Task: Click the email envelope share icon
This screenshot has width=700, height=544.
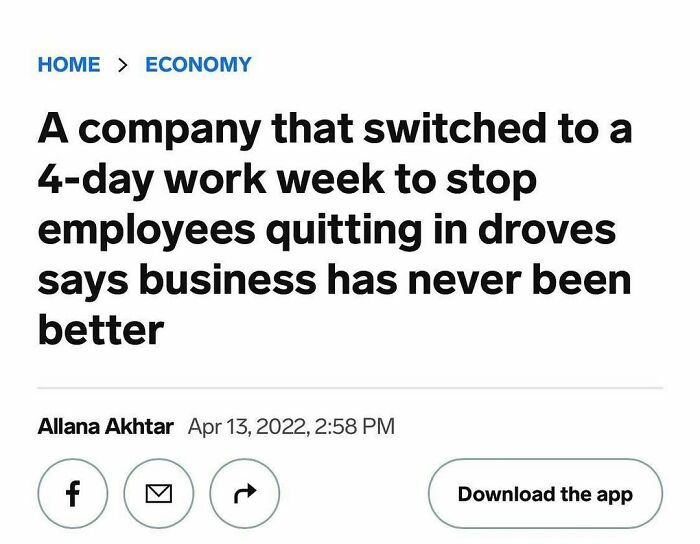Action: (x=159, y=493)
